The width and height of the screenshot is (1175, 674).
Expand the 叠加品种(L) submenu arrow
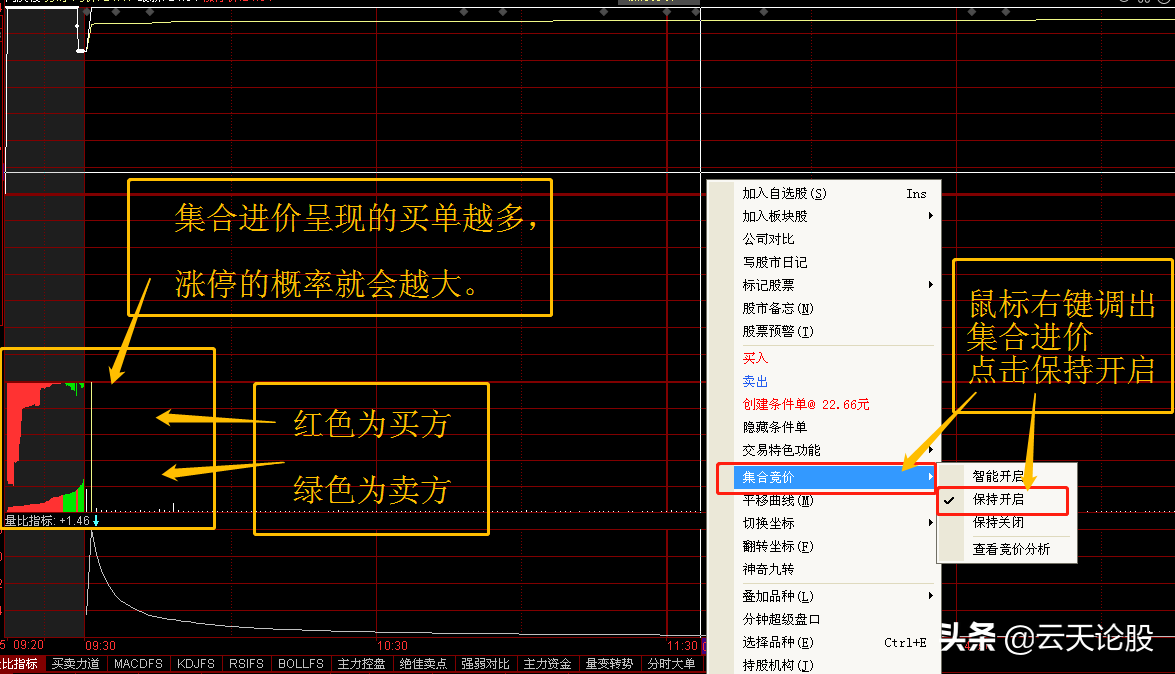[x=931, y=596]
